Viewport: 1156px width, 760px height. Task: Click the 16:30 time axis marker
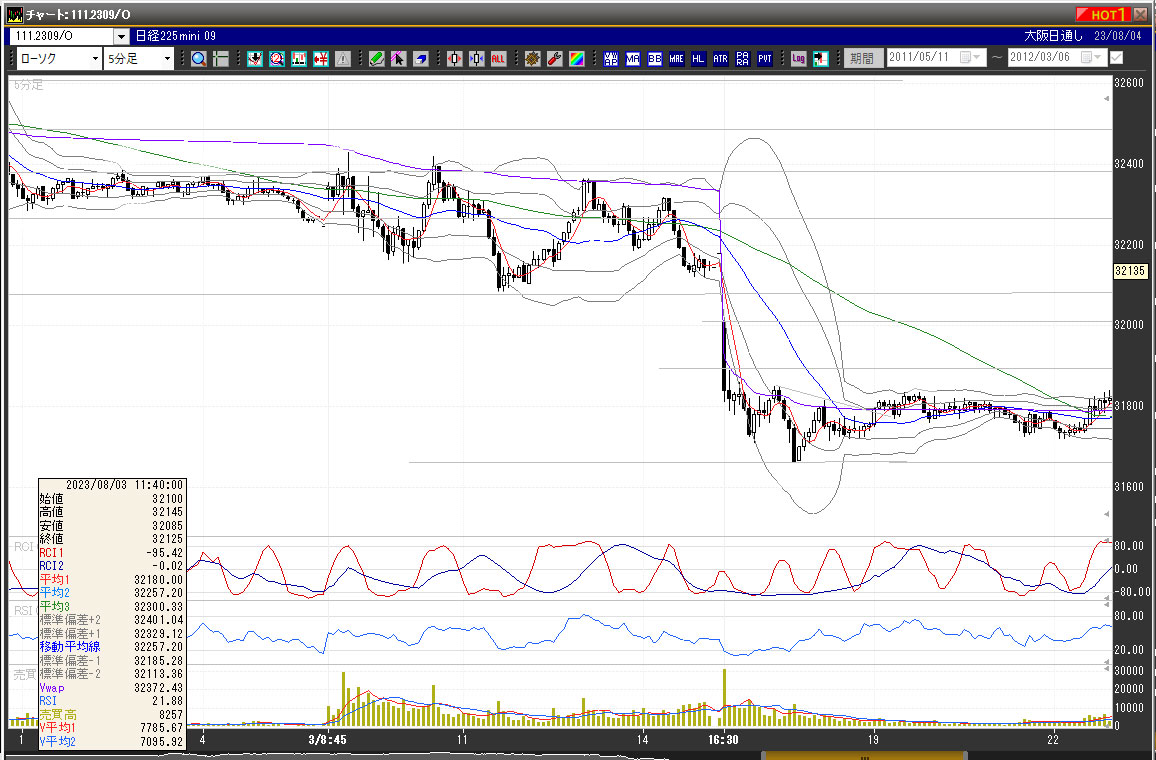pos(723,739)
